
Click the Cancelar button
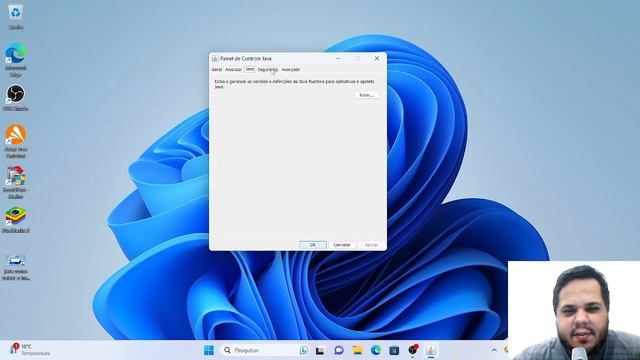342,245
